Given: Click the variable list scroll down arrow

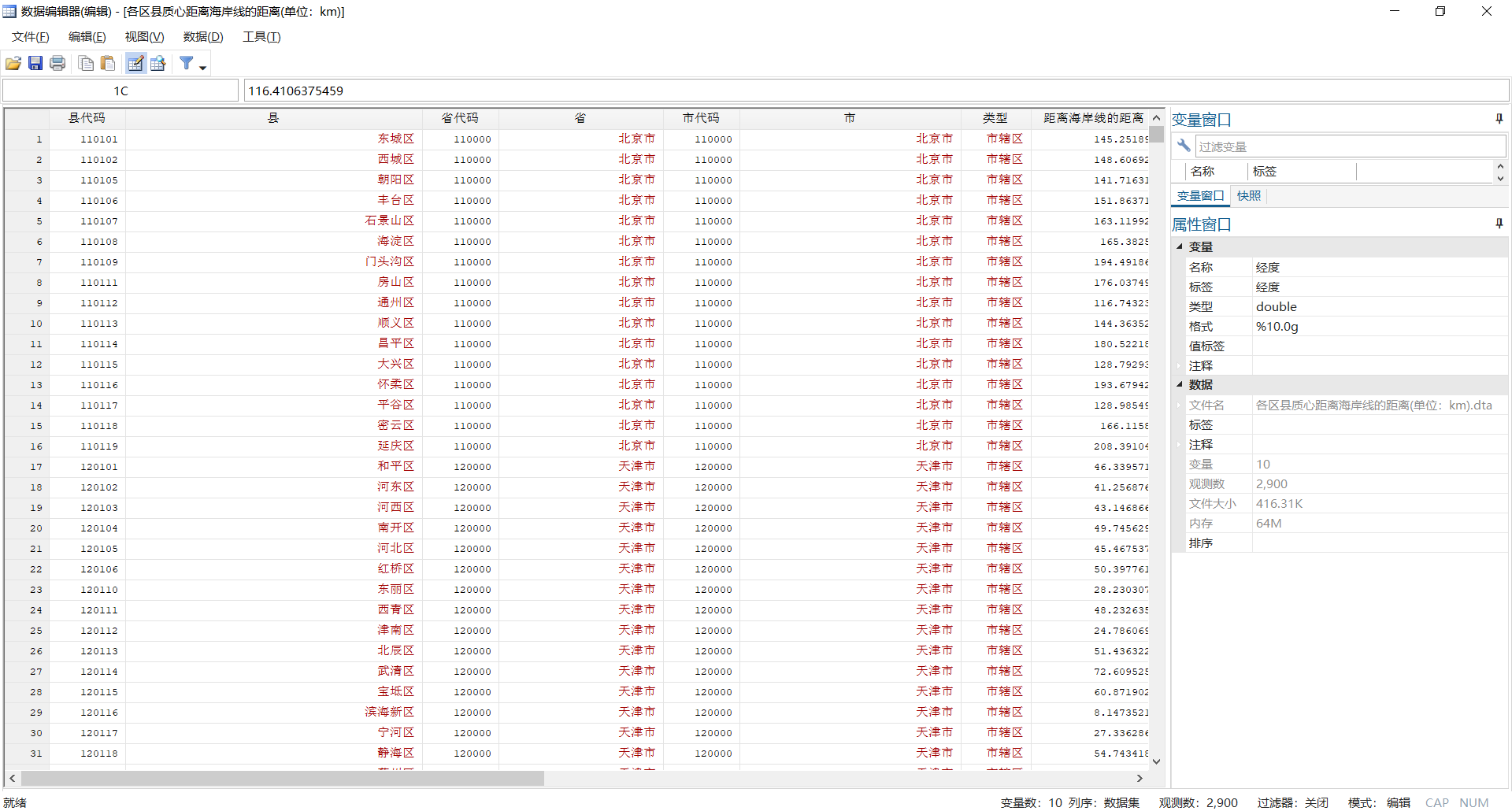Looking at the screenshot, I should click(x=1500, y=178).
